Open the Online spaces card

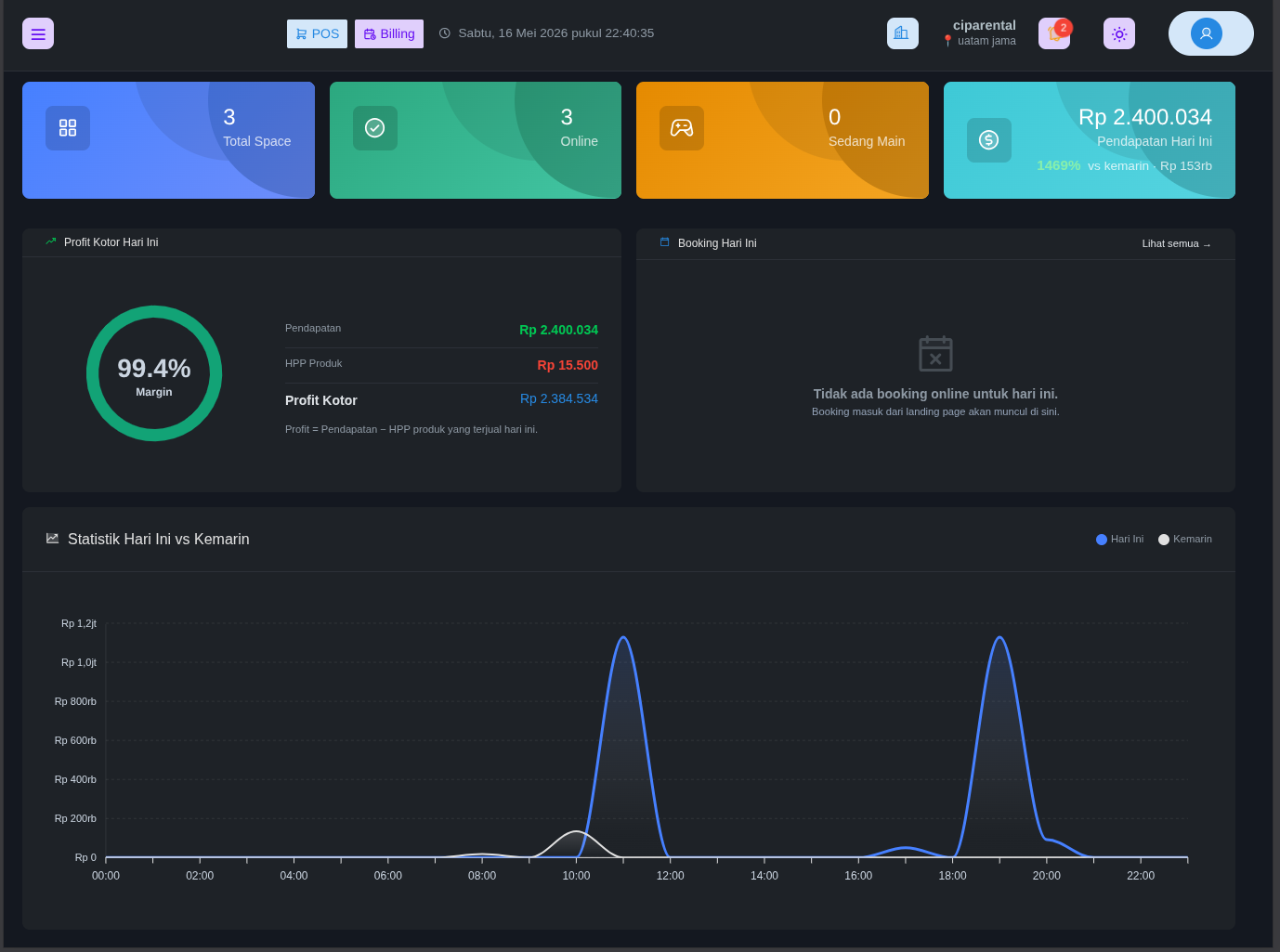(476, 140)
